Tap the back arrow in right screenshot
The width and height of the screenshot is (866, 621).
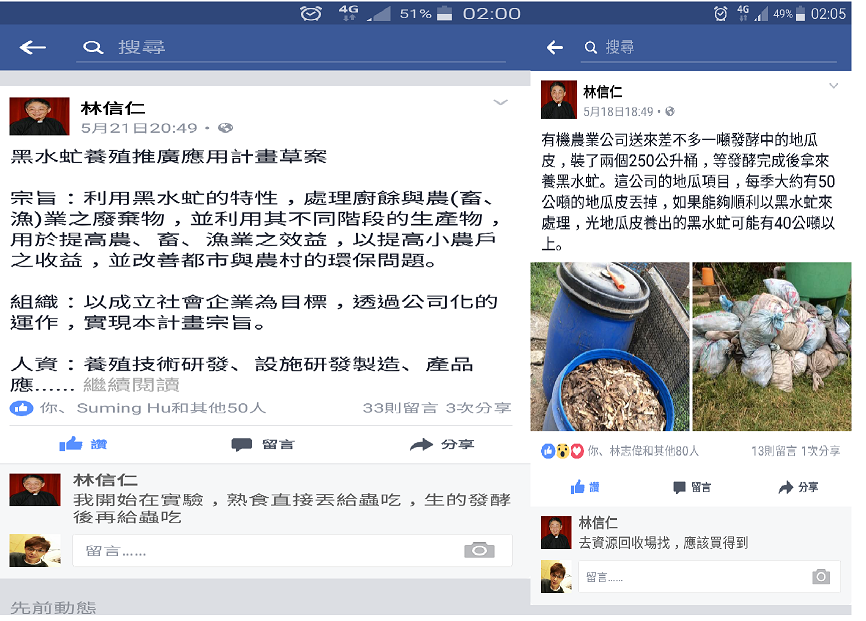[555, 48]
